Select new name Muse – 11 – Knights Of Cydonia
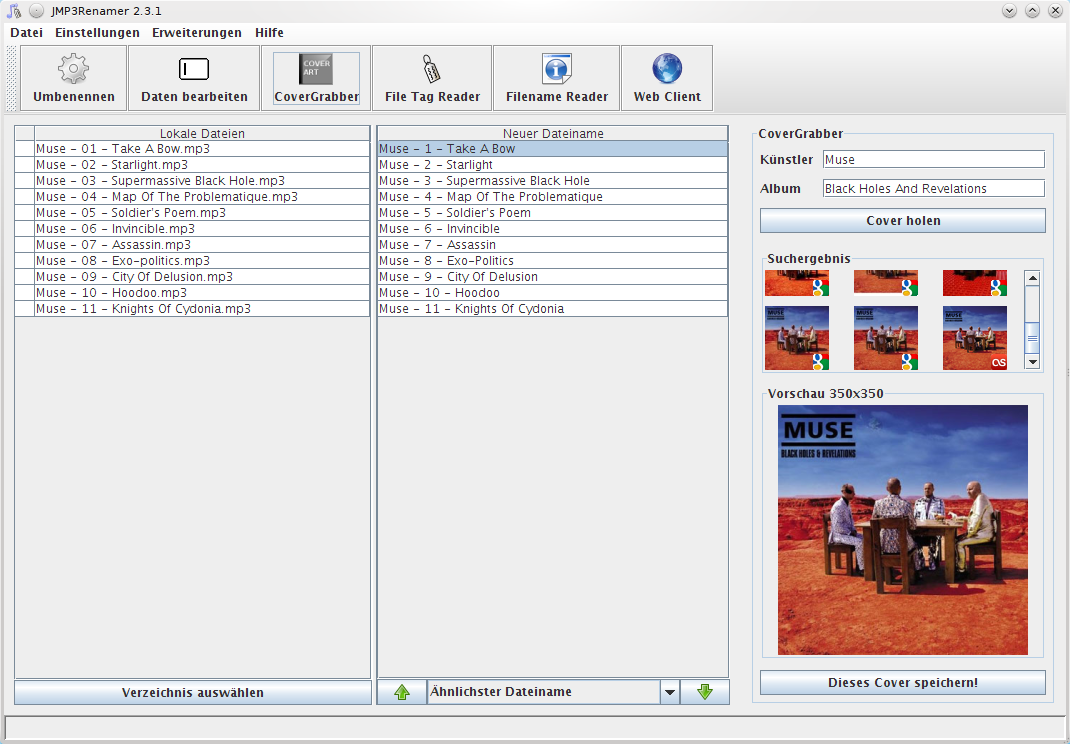1070x744 pixels. 553,309
